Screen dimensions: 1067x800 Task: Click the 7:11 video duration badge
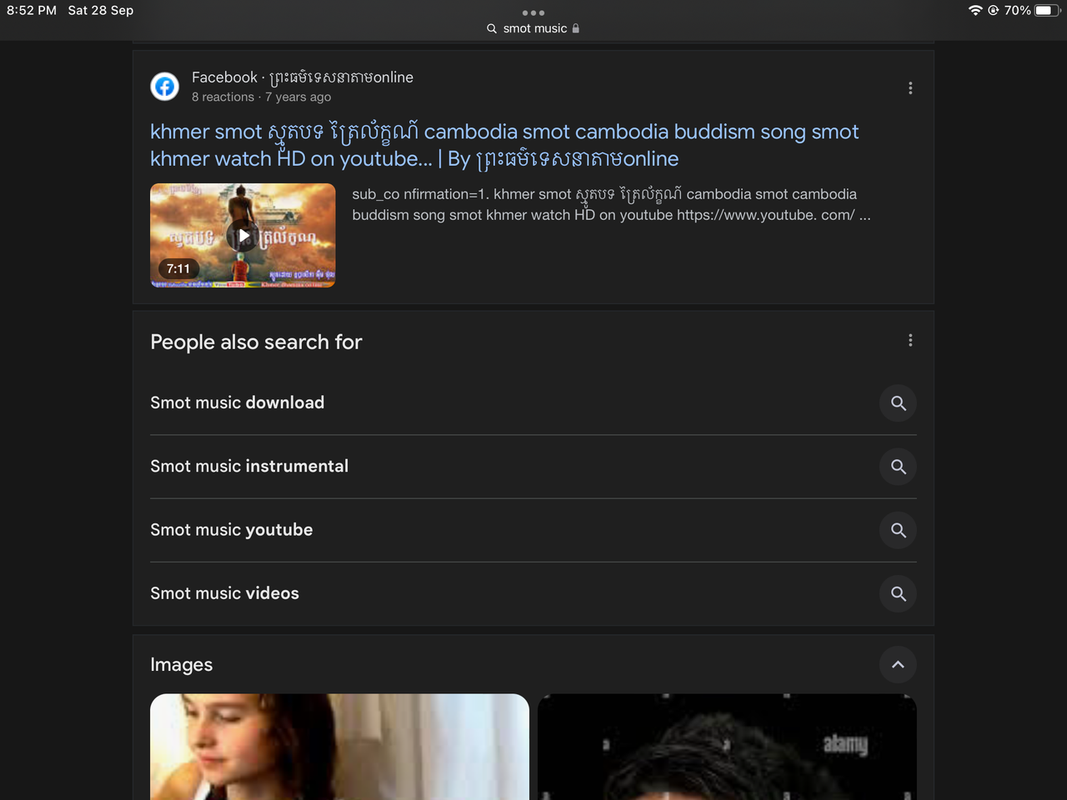[x=178, y=269]
